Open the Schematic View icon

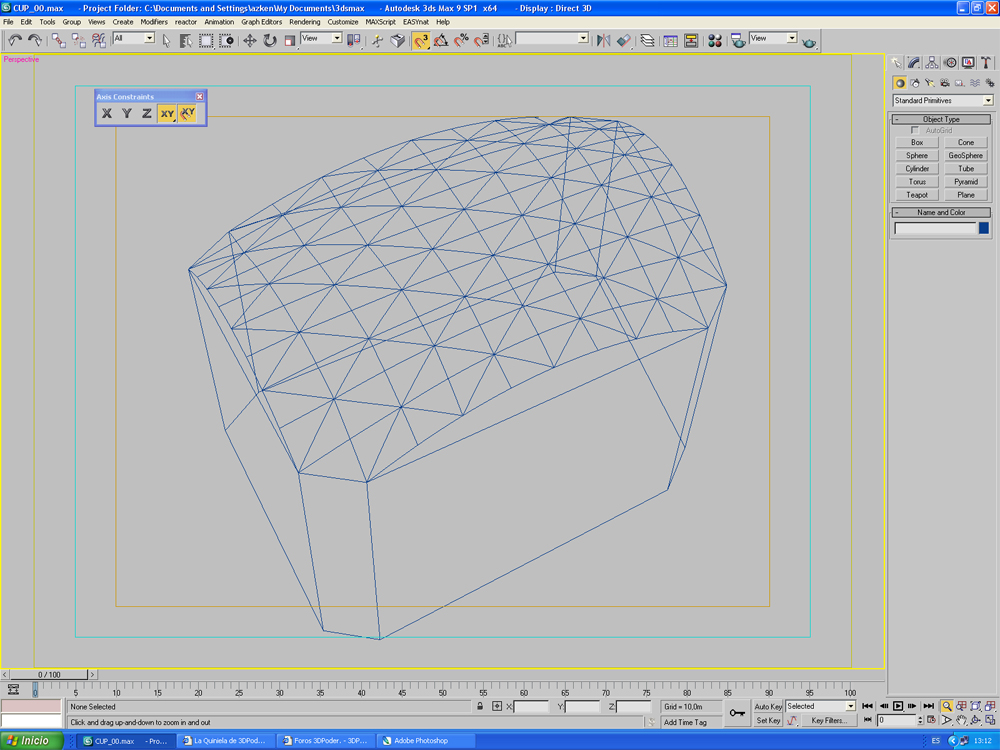coord(691,41)
